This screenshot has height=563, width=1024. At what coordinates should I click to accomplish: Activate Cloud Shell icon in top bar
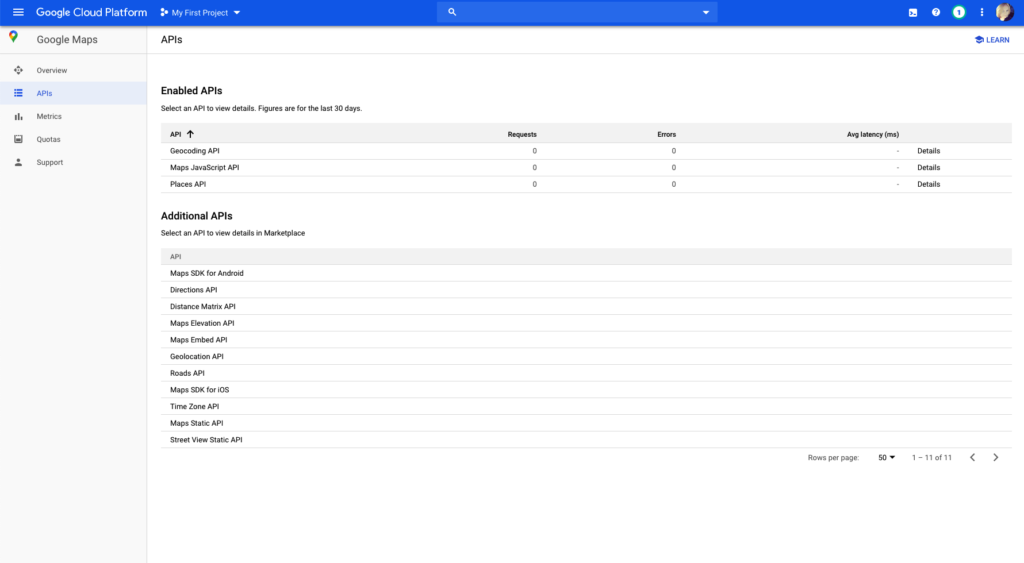[x=913, y=12]
